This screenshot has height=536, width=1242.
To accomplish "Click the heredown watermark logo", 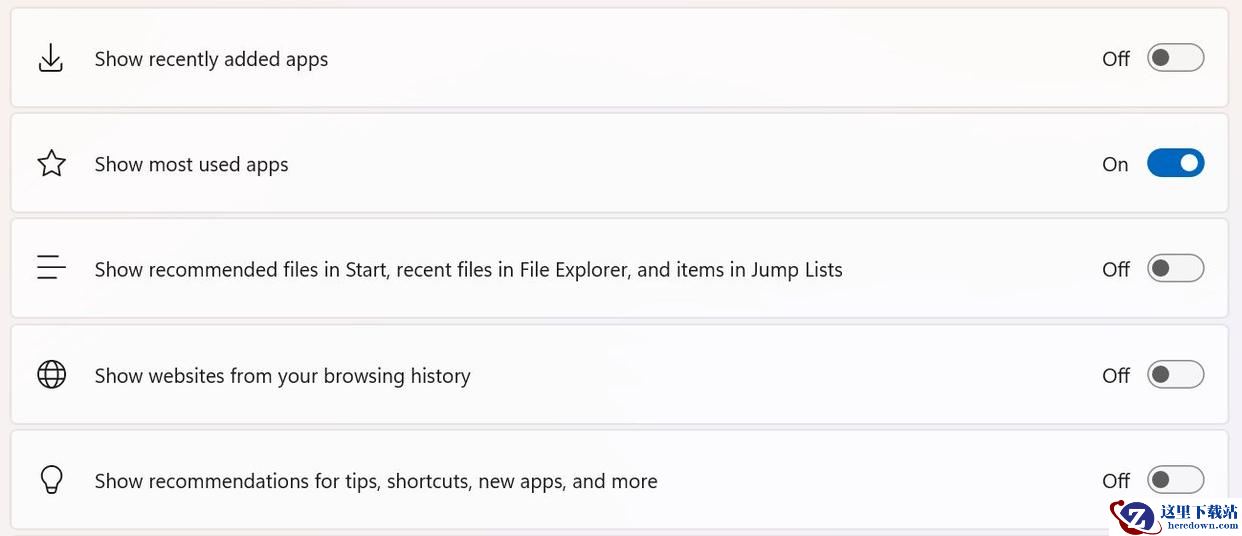I will pos(1175,516).
